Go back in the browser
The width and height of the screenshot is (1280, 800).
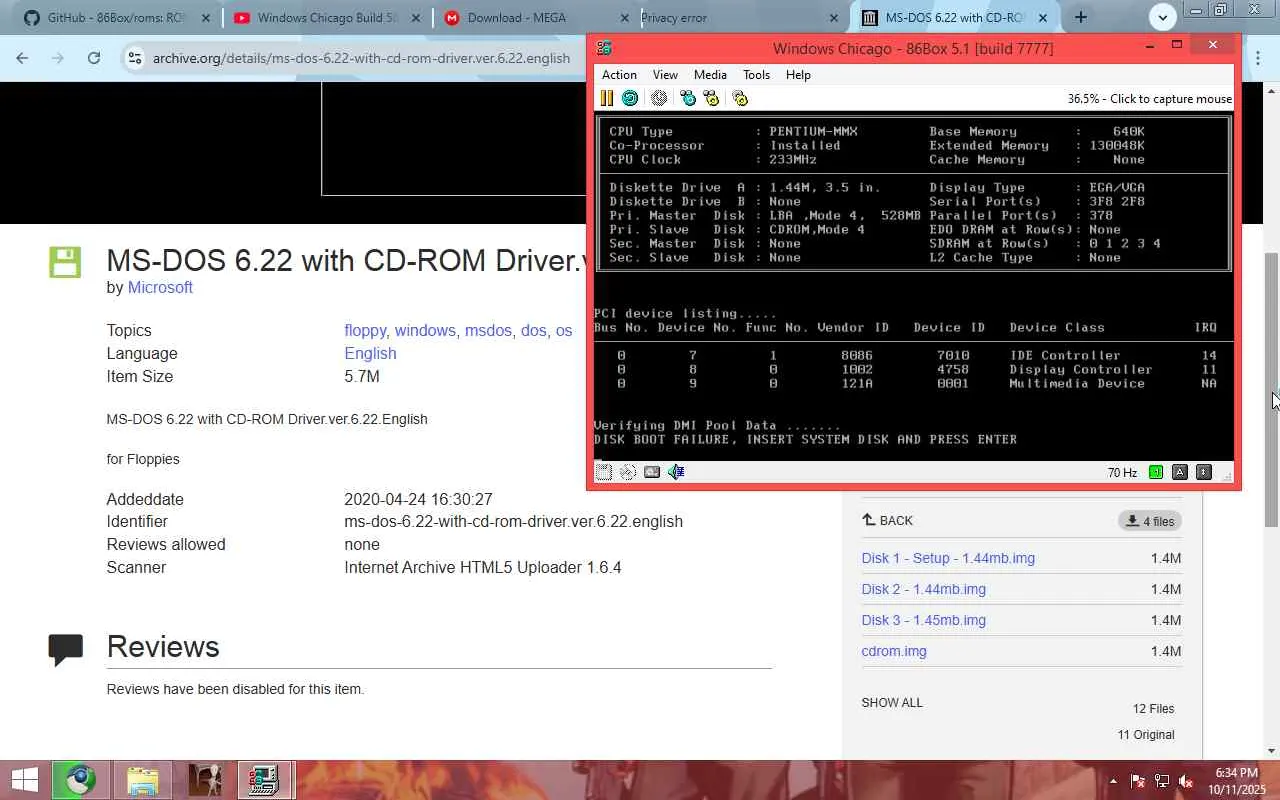pyautogui.click(x=22, y=58)
